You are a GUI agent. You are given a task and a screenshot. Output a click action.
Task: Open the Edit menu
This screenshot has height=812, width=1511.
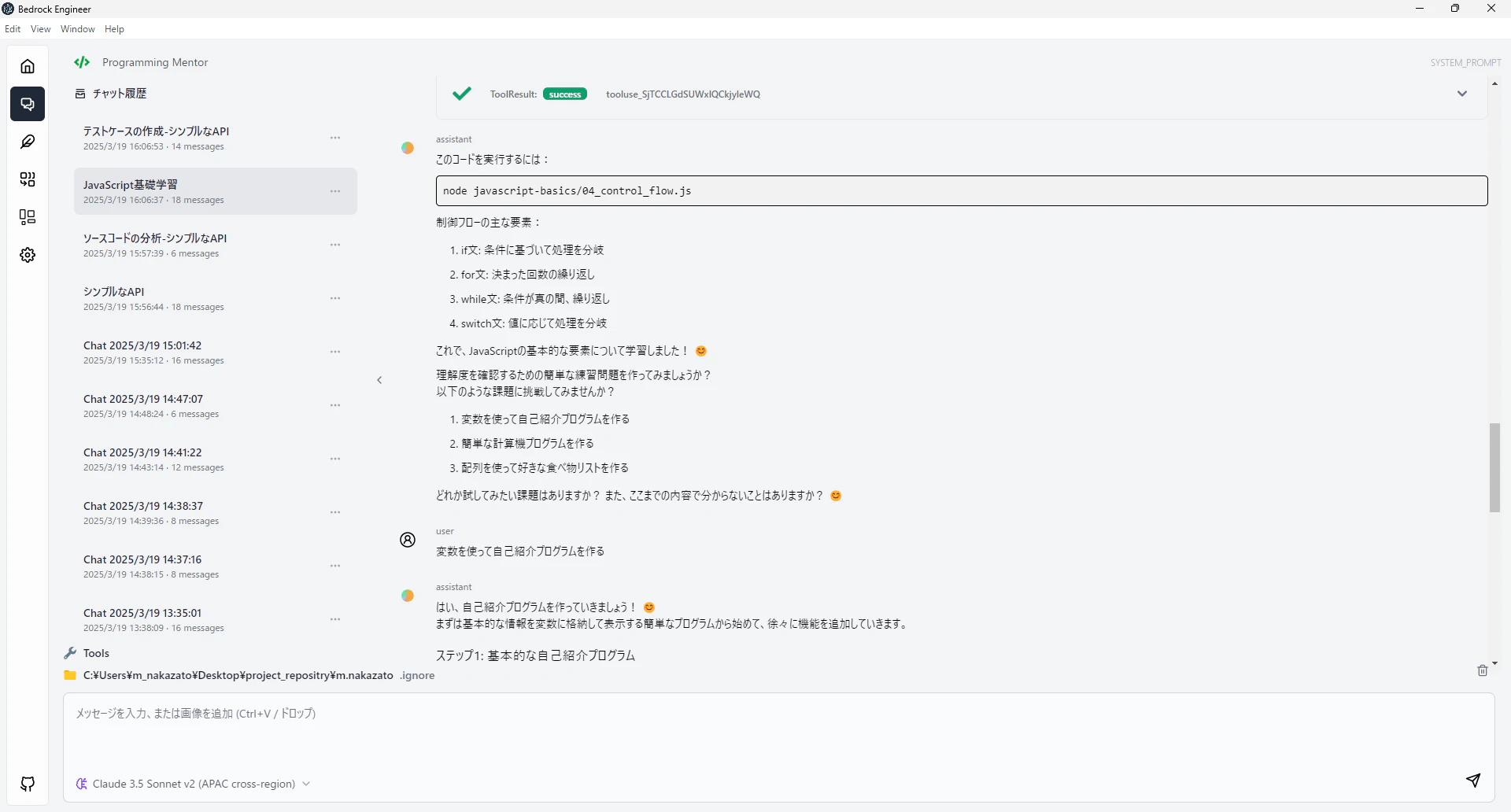point(13,29)
